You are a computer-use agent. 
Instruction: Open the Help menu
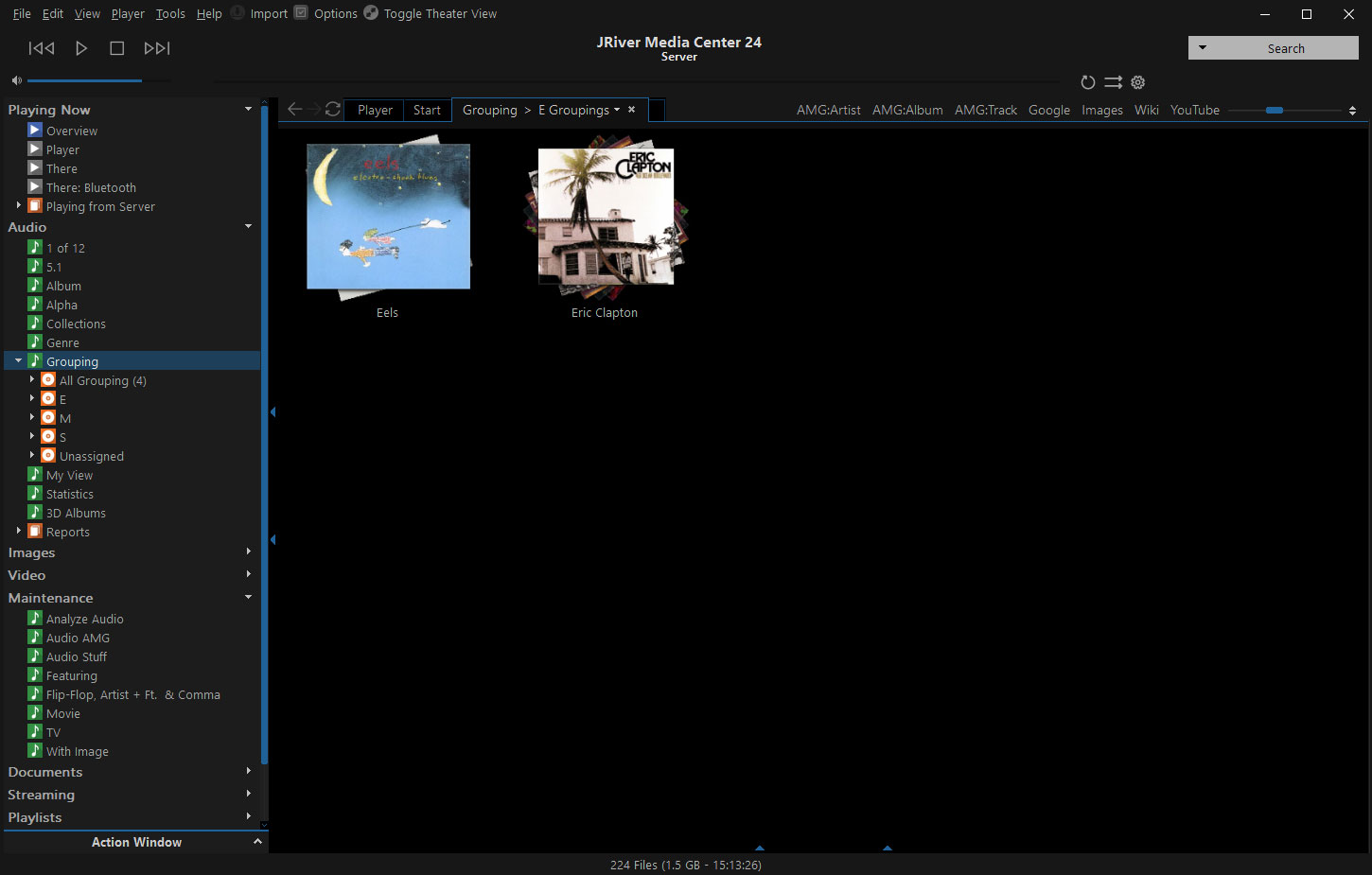pos(209,13)
